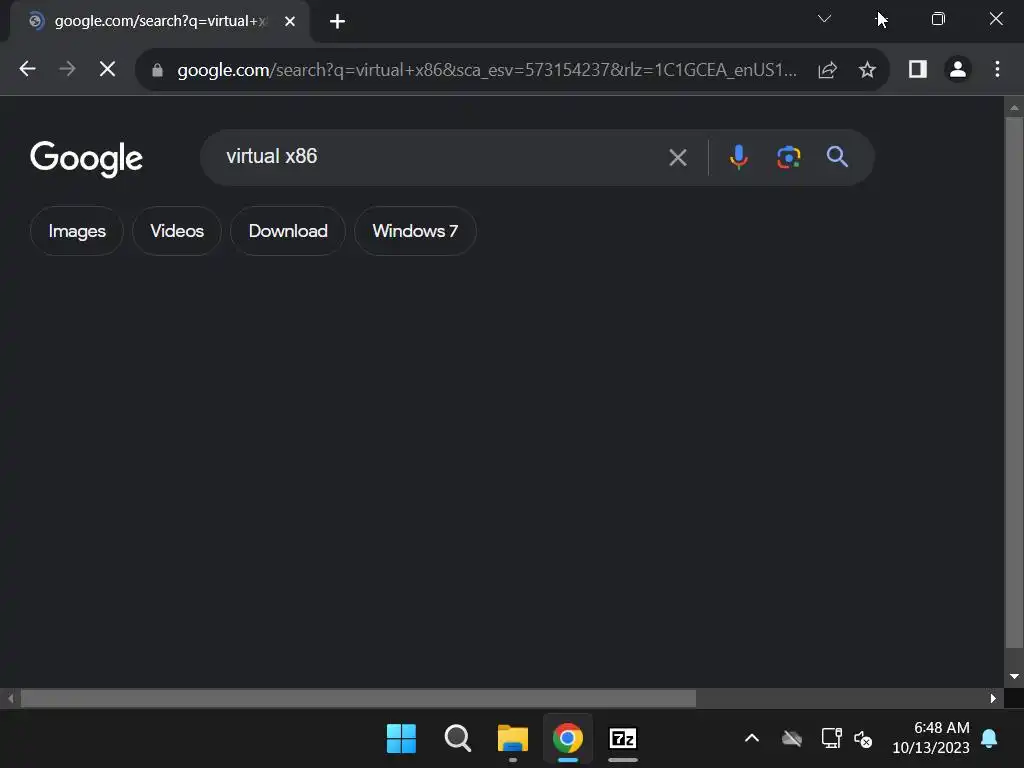Close the Chrome window
This screenshot has height=768, width=1024.
point(996,19)
